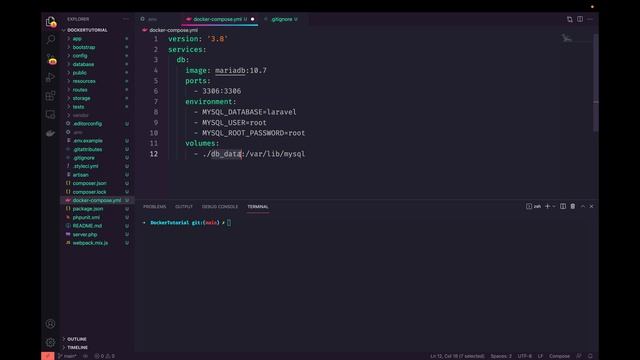The height and width of the screenshot is (360, 640).
Task: Open the Manage gear icon
Action: point(50,342)
